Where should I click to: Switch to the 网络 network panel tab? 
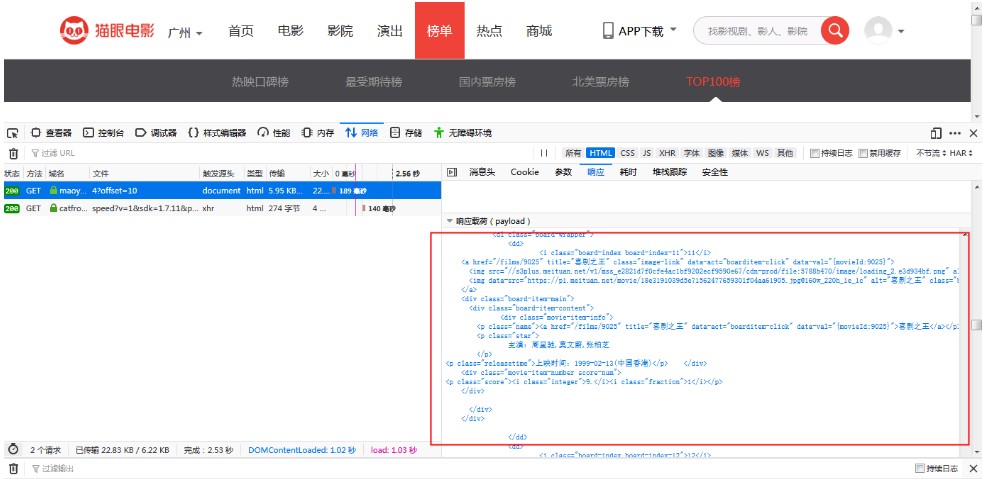pyautogui.click(x=362, y=133)
